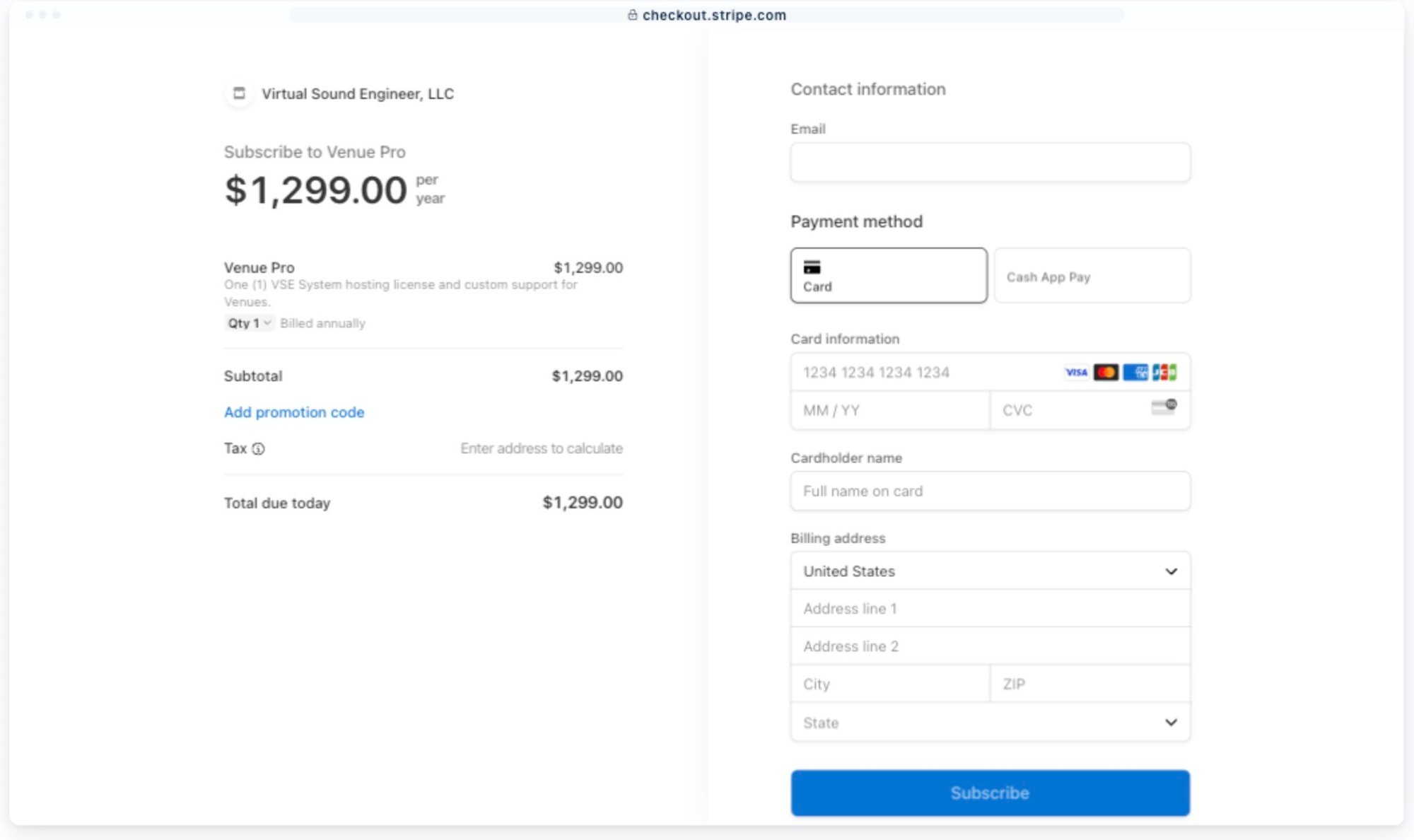The width and height of the screenshot is (1414, 840).
Task: Click Add promotion code link
Action: pos(294,412)
